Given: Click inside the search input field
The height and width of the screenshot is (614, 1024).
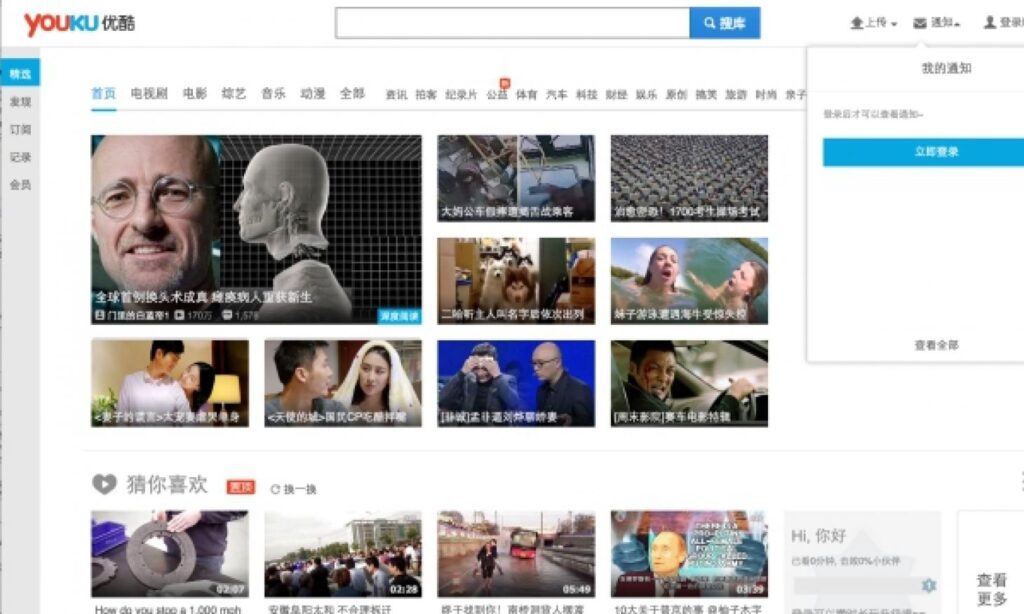Looking at the screenshot, I should [513, 24].
